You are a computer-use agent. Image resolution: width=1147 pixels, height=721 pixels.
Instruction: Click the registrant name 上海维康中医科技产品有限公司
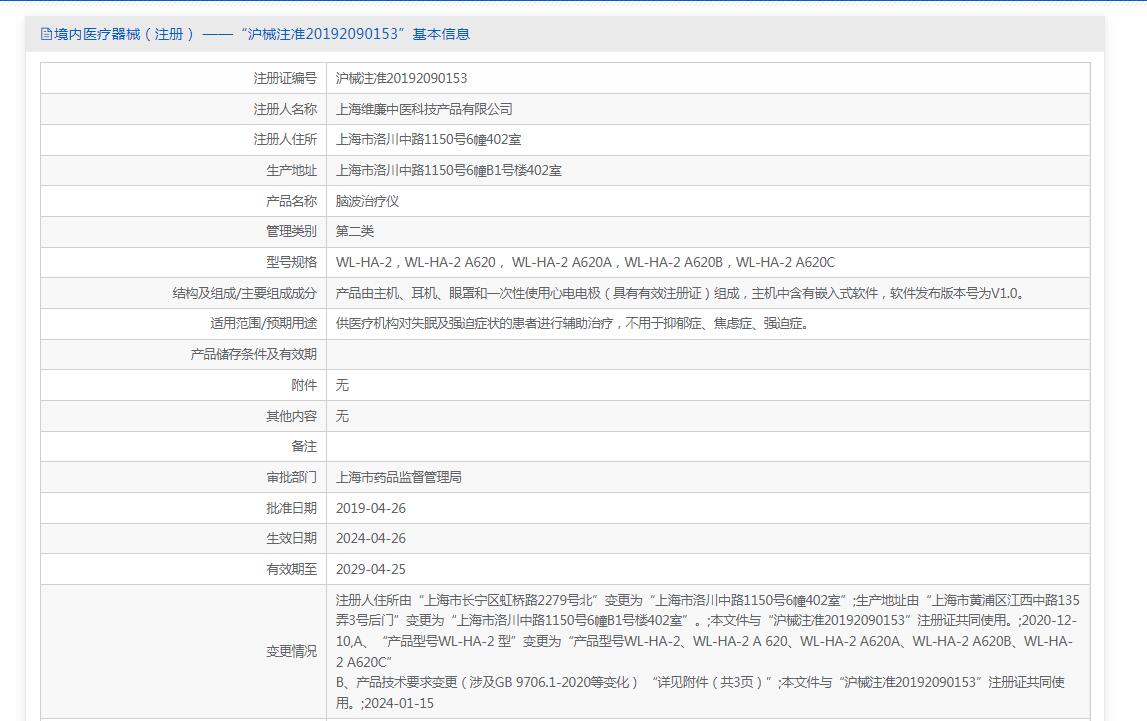(424, 109)
